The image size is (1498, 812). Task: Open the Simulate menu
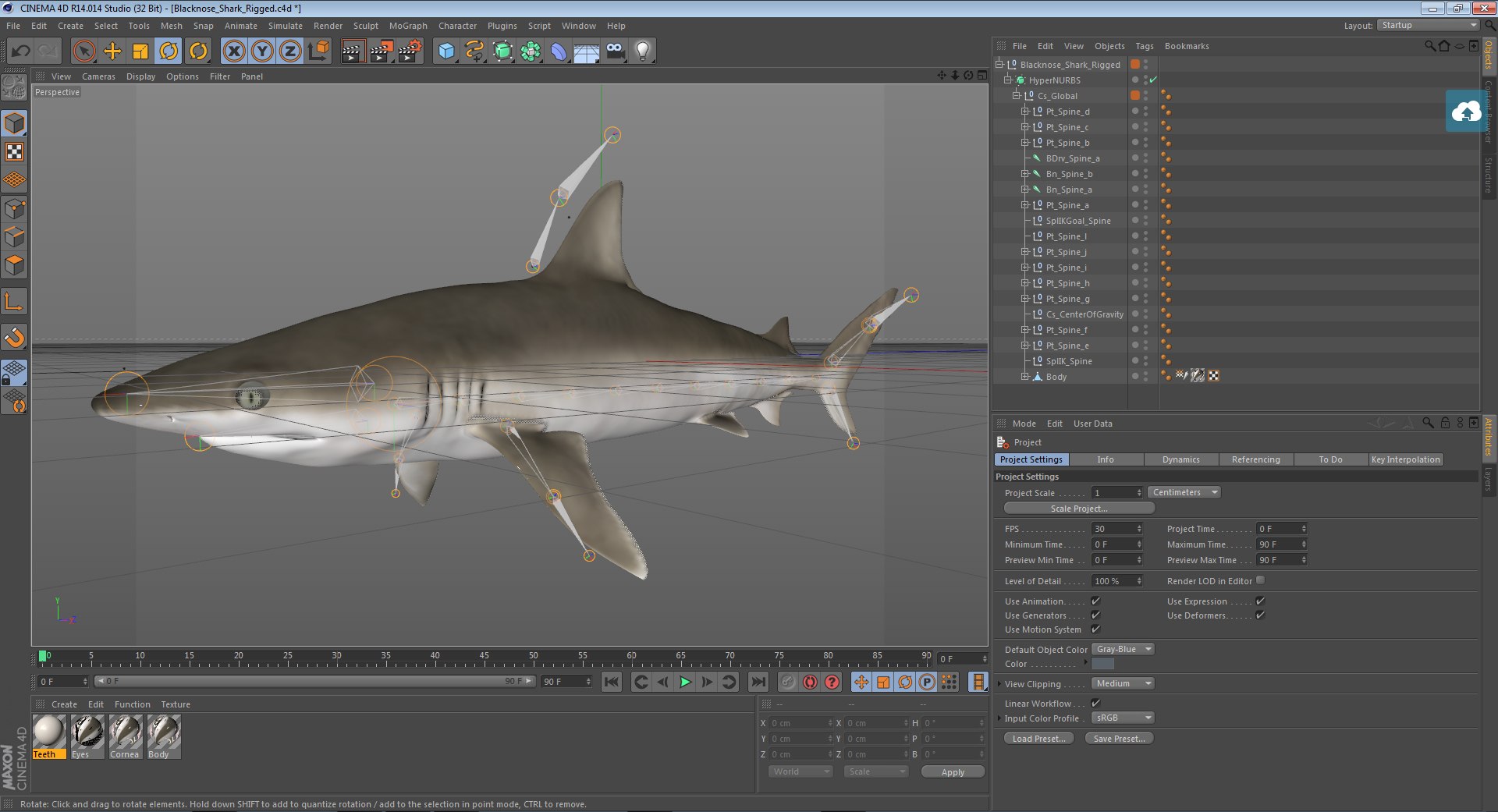(286, 26)
